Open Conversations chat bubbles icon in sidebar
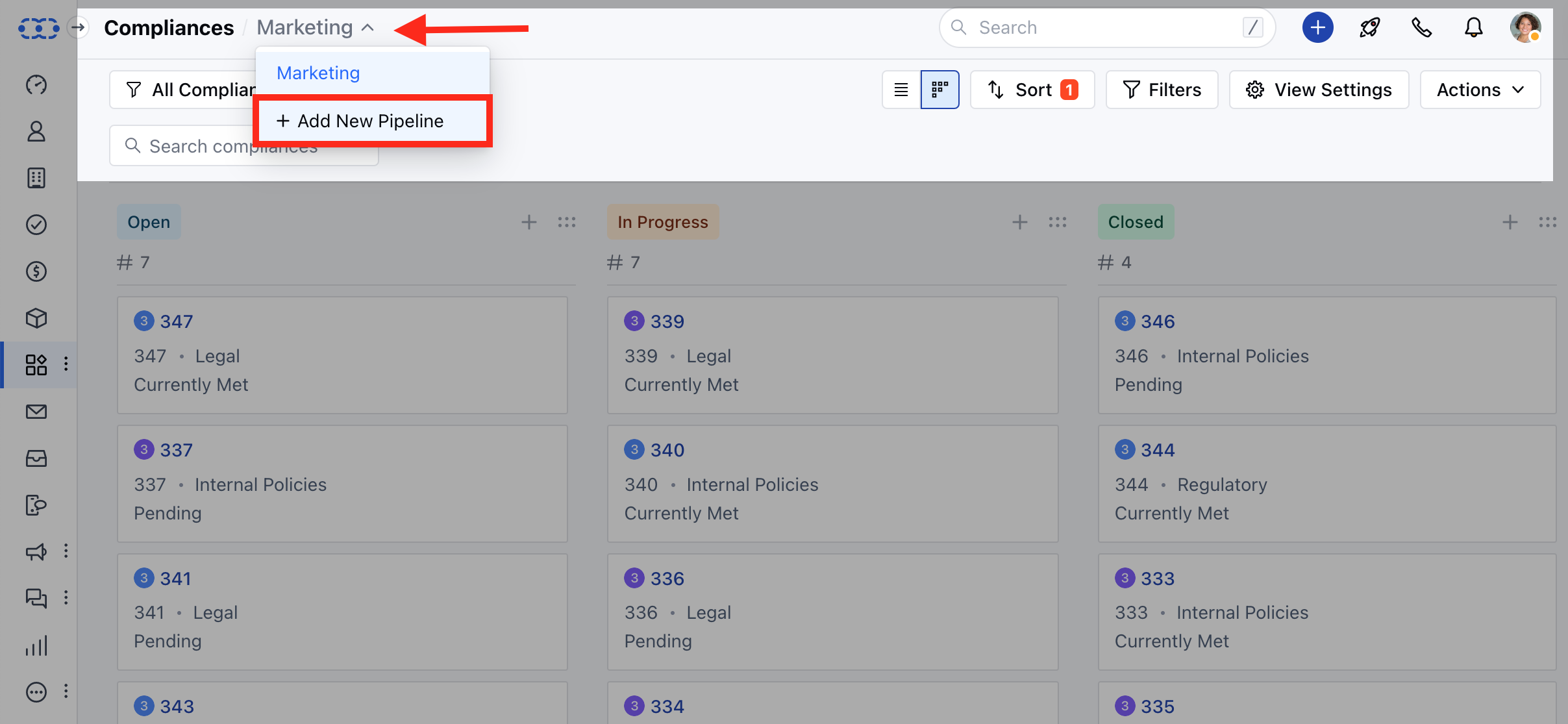The height and width of the screenshot is (724, 1568). (36, 598)
